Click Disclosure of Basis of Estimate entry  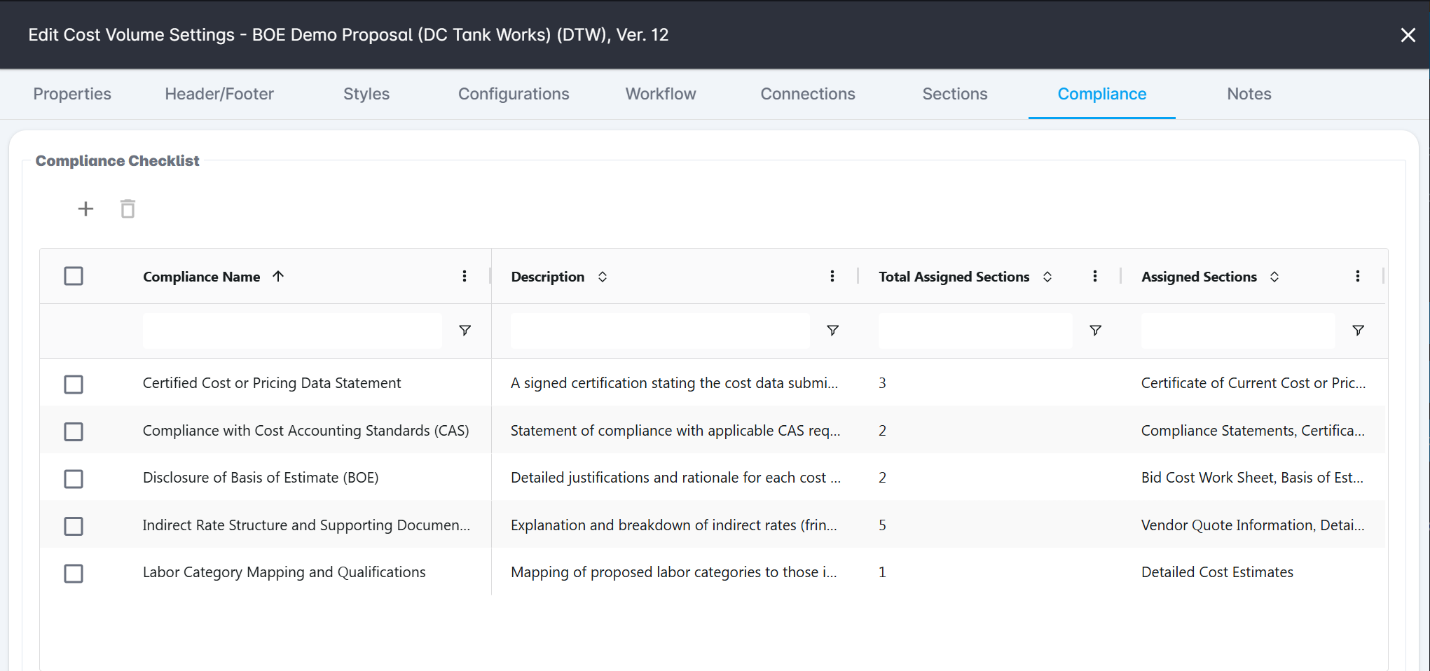[x=260, y=478]
